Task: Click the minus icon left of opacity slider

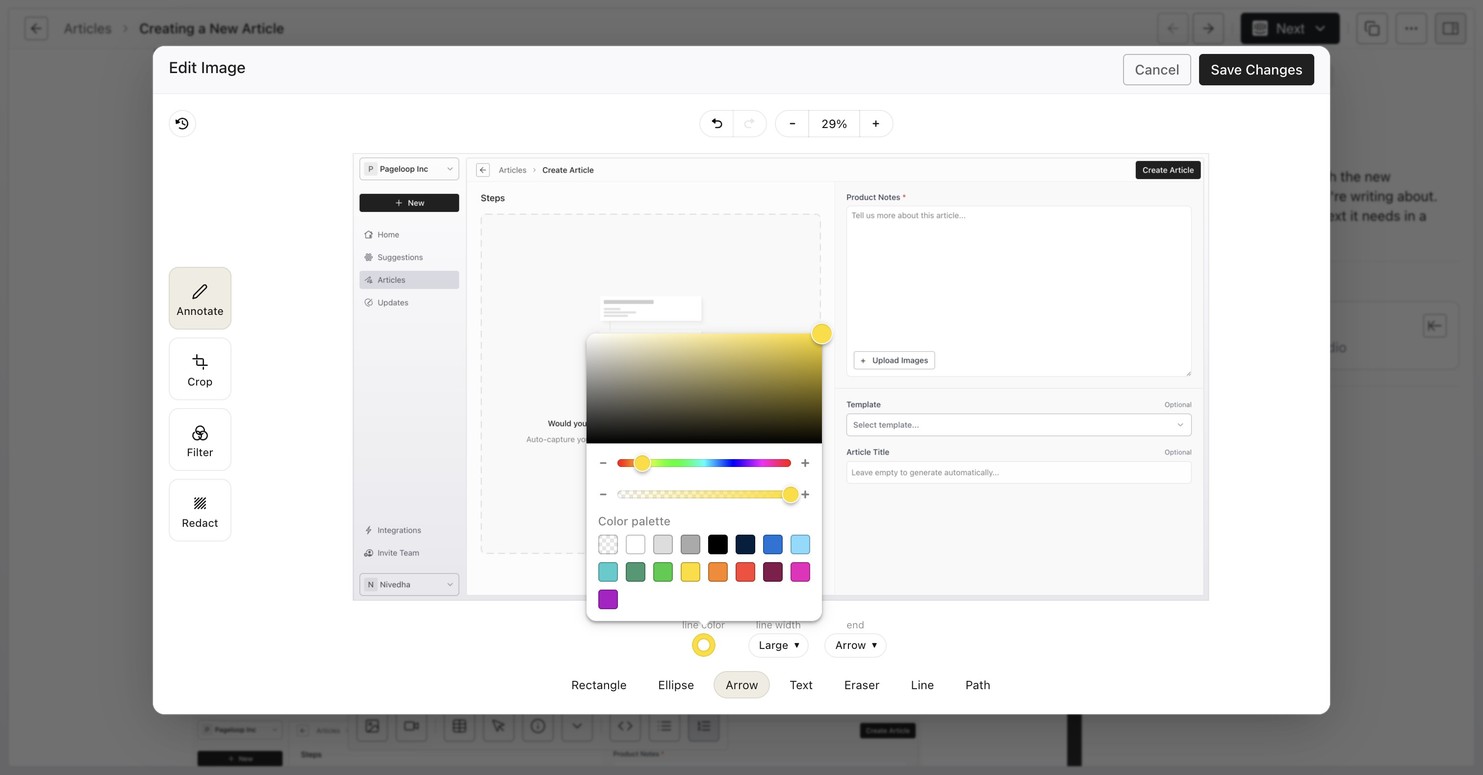Action: point(603,494)
